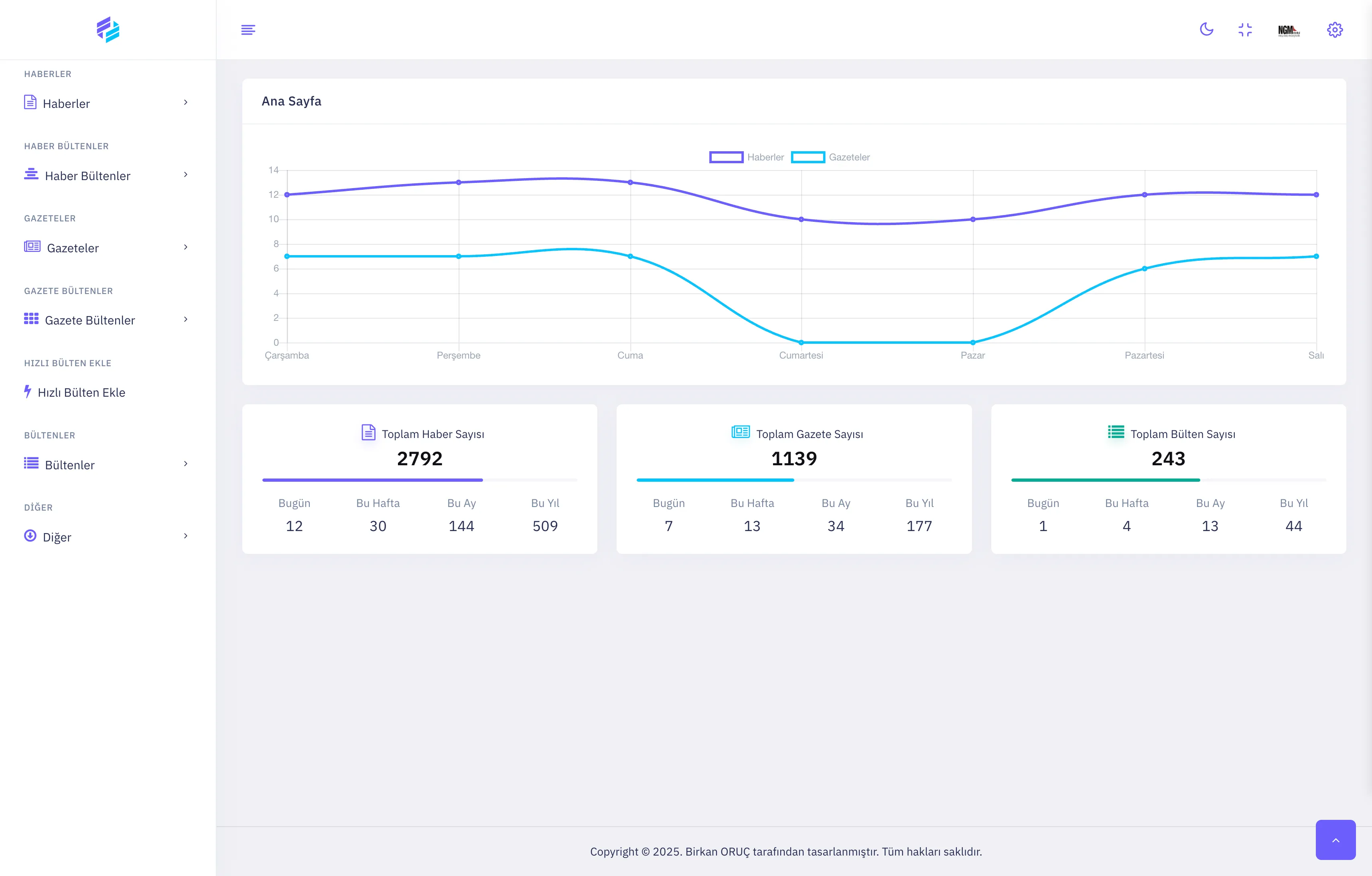
Task: Click the Cumartesi Haberler data point
Action: point(801,219)
